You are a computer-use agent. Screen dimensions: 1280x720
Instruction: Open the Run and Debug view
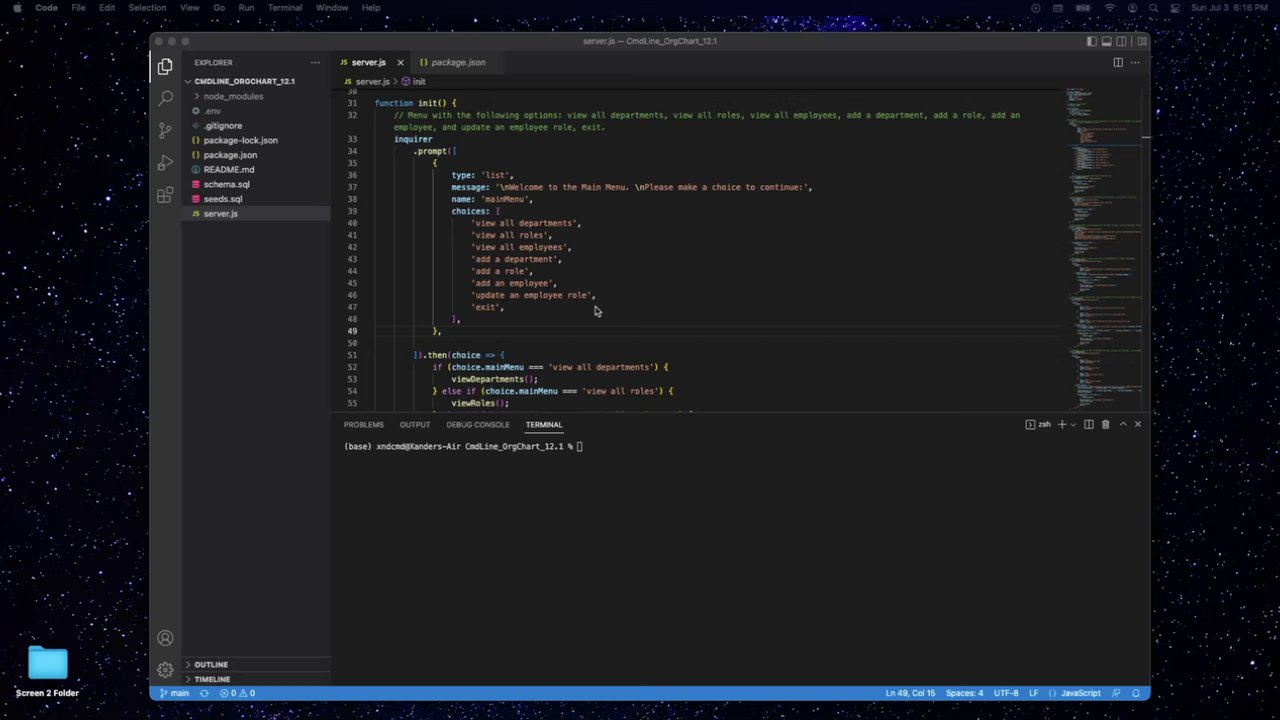pyautogui.click(x=165, y=162)
